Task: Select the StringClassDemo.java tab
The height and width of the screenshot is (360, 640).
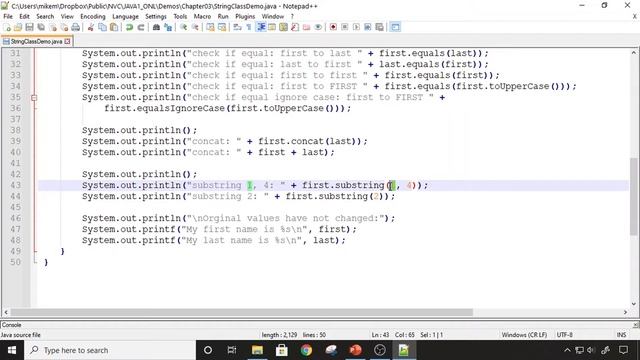Action: pyautogui.click(x=36, y=41)
